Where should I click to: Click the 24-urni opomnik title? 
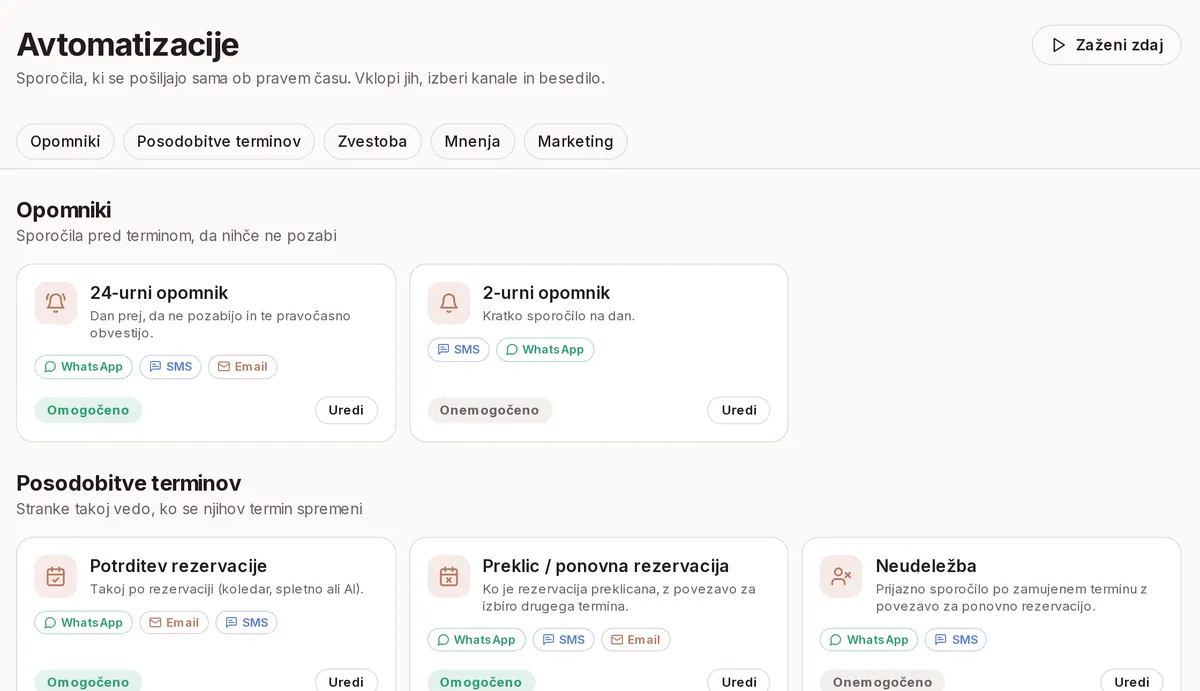point(159,293)
